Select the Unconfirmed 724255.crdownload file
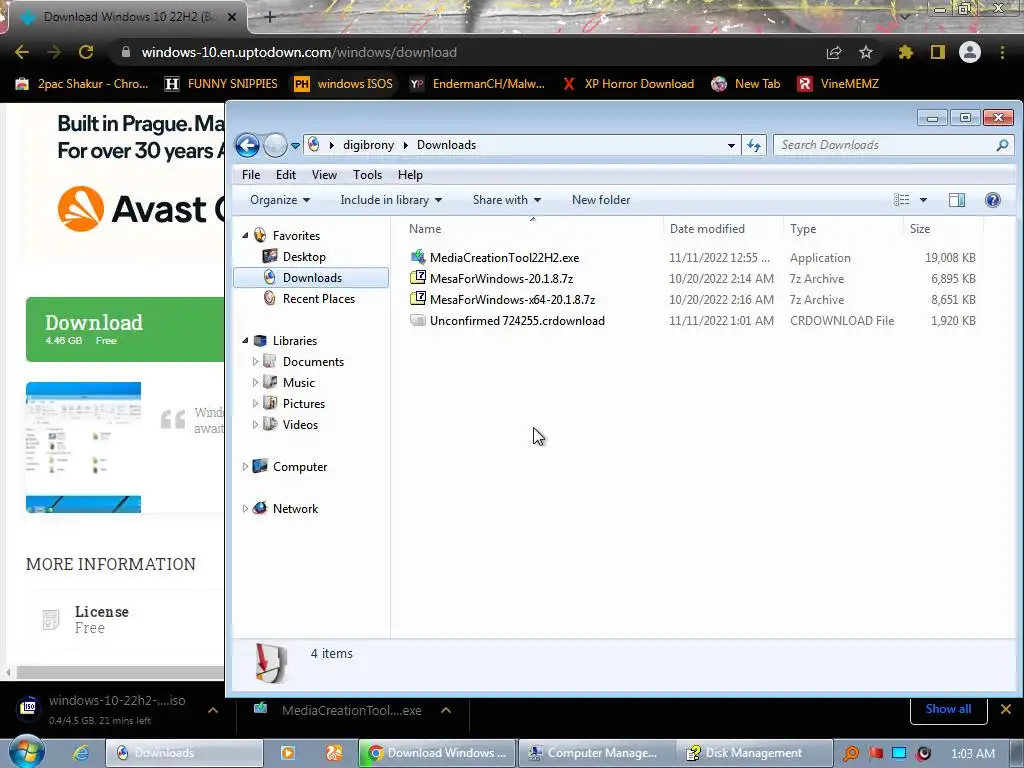1024x768 pixels. (x=517, y=320)
